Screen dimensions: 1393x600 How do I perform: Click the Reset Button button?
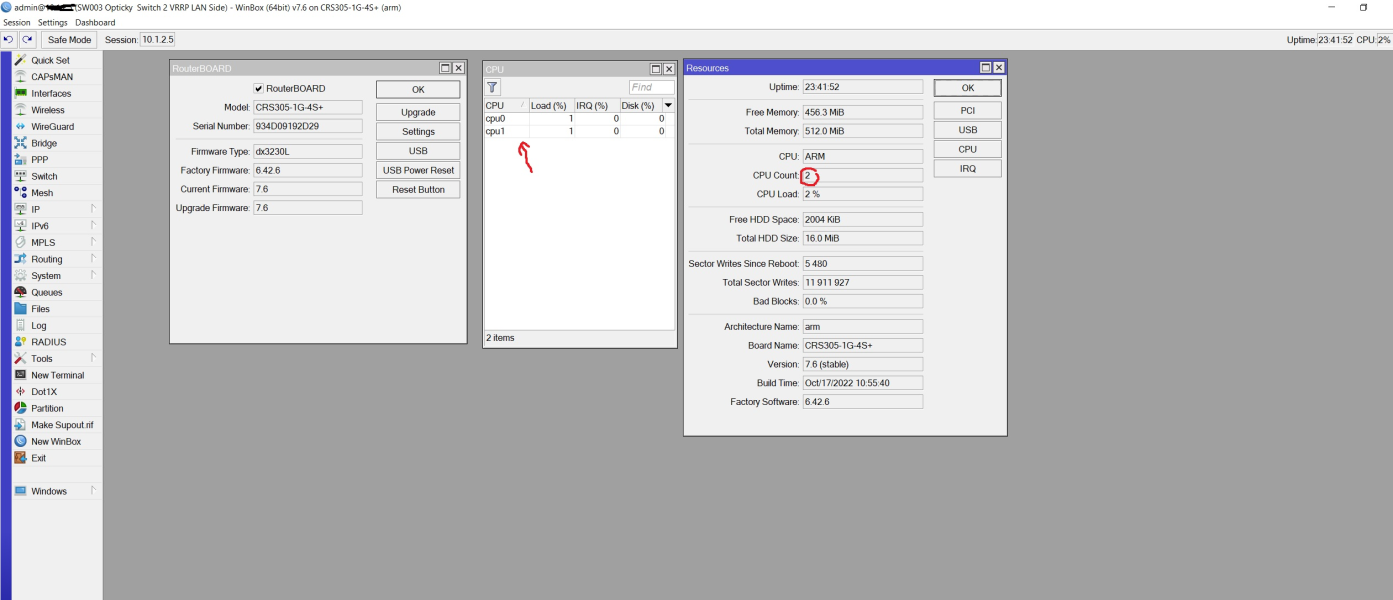[x=418, y=189]
